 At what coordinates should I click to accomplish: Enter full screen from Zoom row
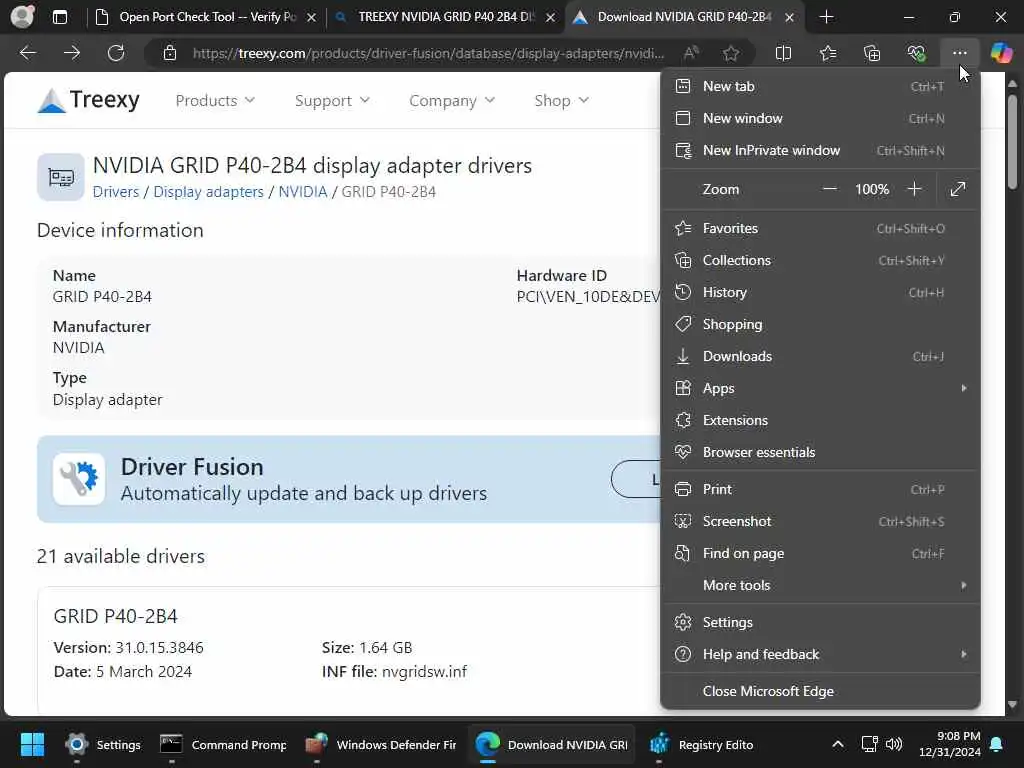pos(958,189)
